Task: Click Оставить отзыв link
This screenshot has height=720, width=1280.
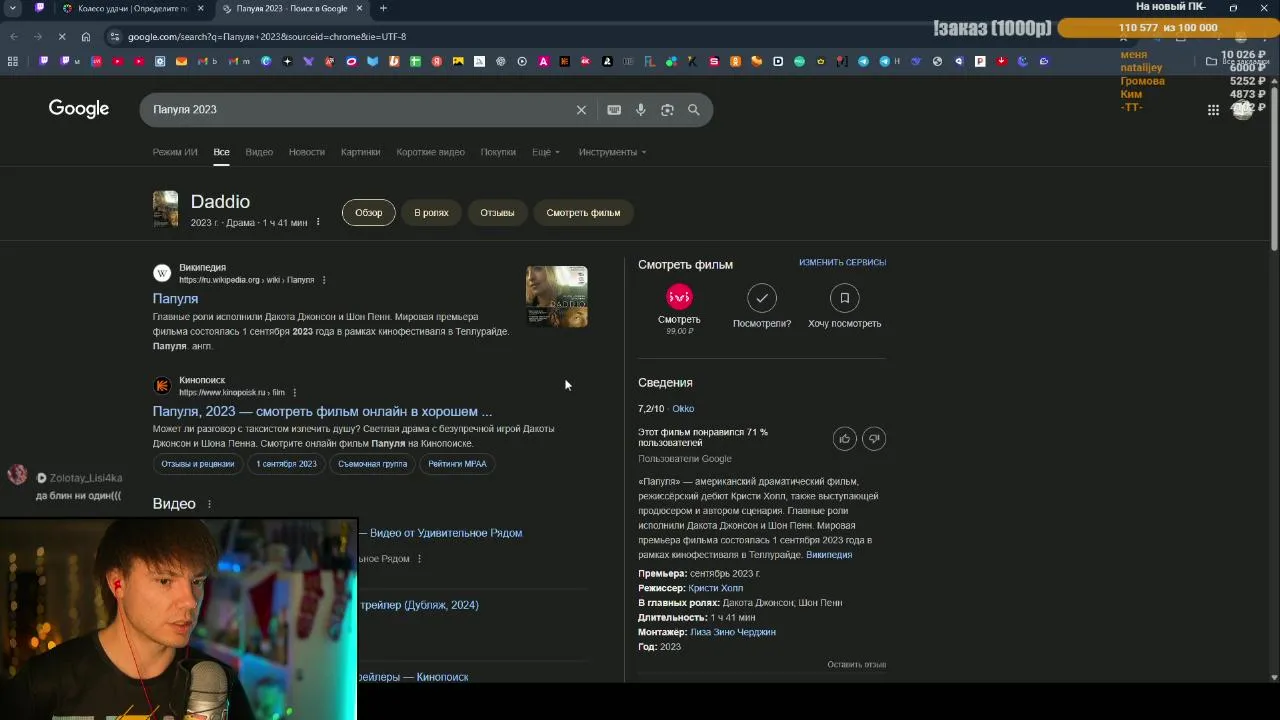Action: pos(857,665)
